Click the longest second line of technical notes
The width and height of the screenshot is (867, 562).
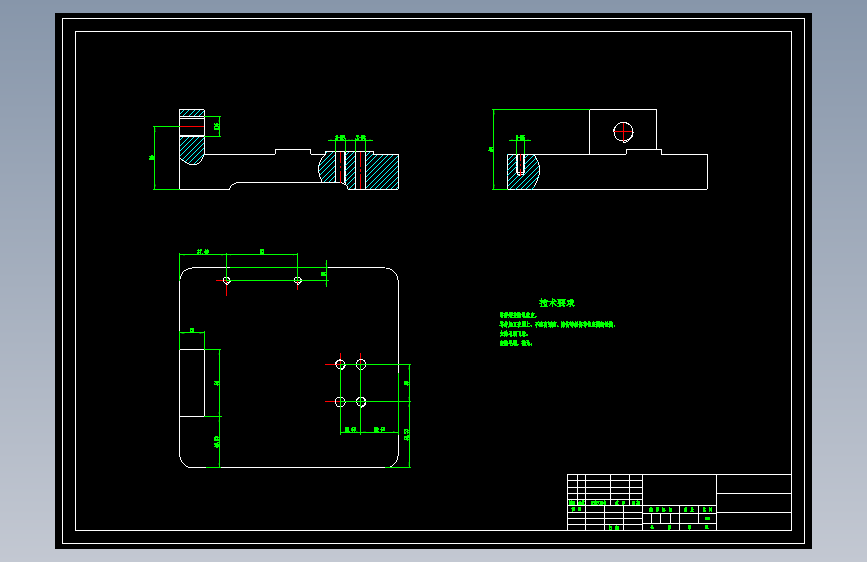click(x=557, y=324)
